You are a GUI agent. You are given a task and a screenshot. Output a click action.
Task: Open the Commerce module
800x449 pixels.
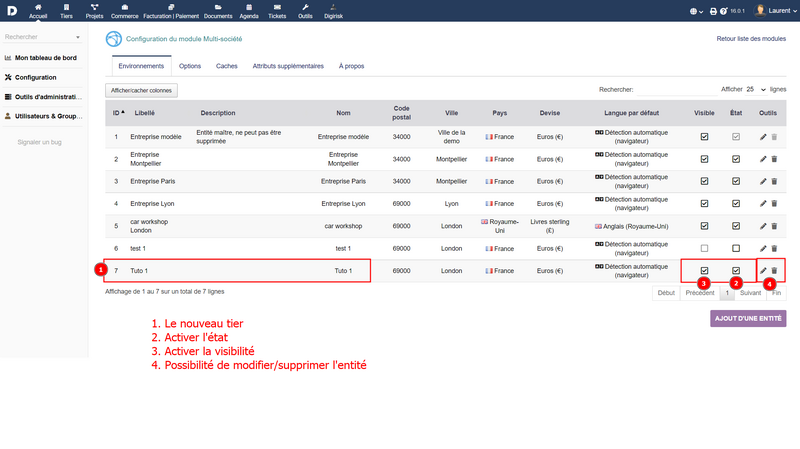click(x=124, y=11)
